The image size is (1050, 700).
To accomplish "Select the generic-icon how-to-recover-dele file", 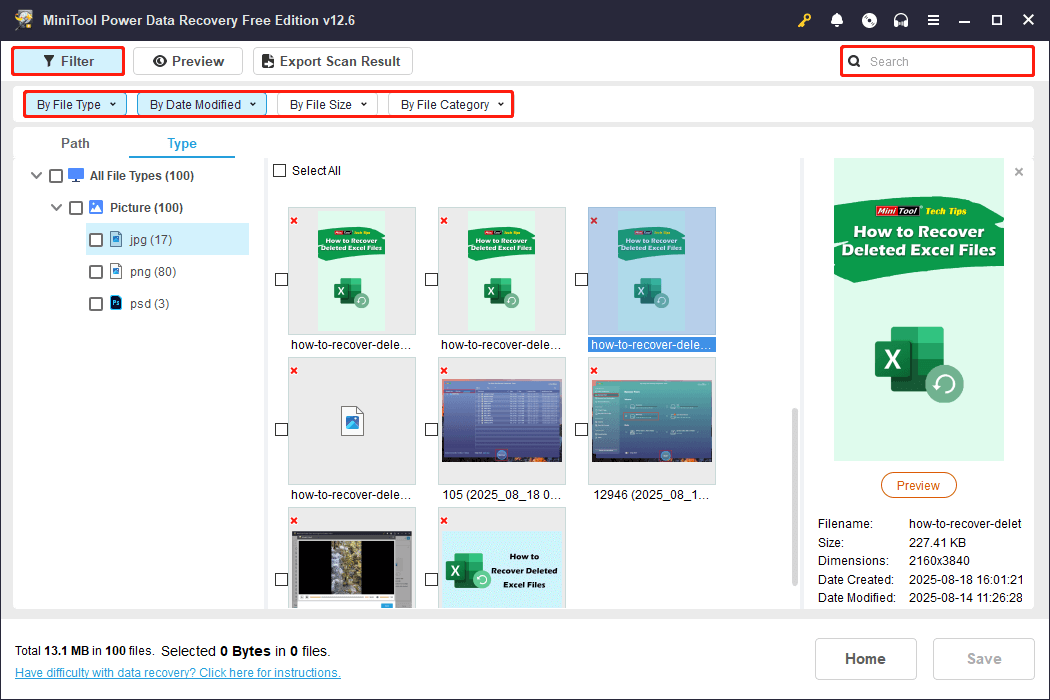I will [352, 421].
